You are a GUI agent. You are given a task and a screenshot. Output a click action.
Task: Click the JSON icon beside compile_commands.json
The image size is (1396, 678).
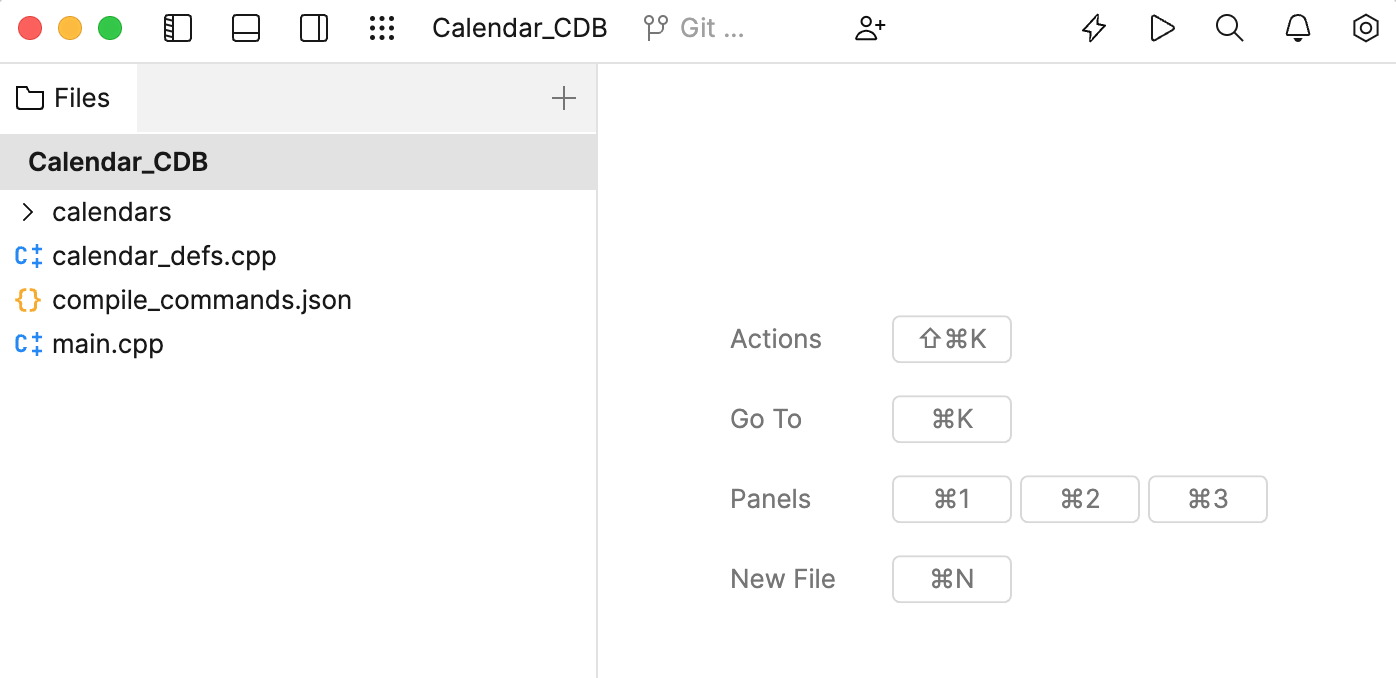[28, 300]
